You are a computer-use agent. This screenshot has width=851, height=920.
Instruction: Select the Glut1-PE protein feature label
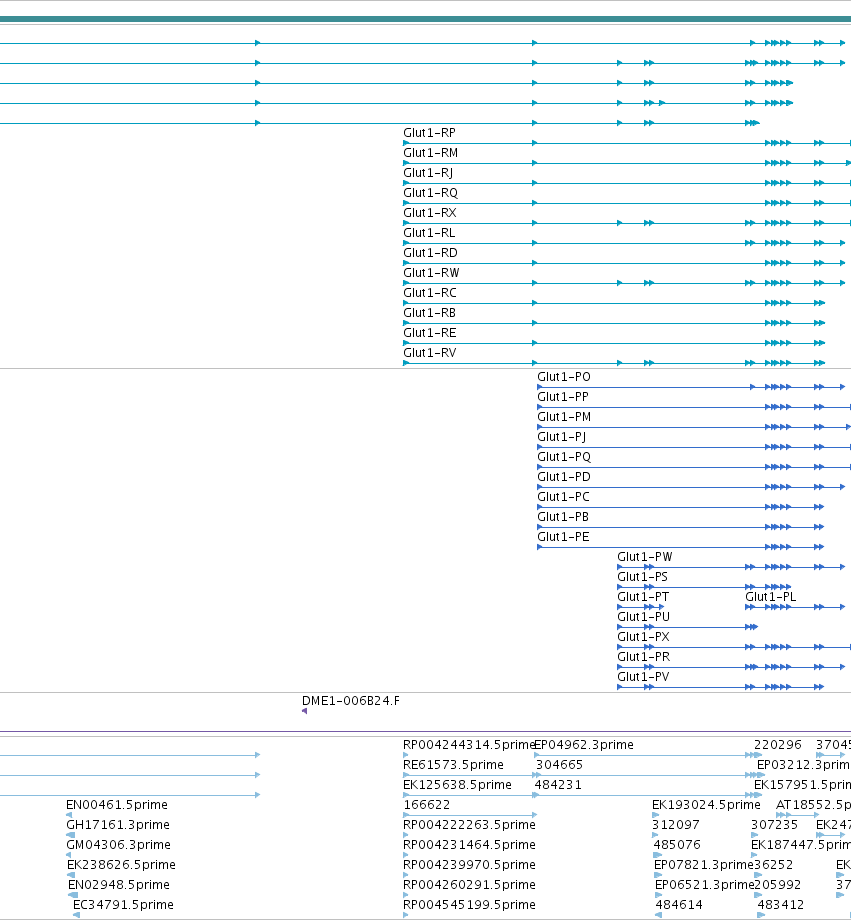click(x=563, y=537)
